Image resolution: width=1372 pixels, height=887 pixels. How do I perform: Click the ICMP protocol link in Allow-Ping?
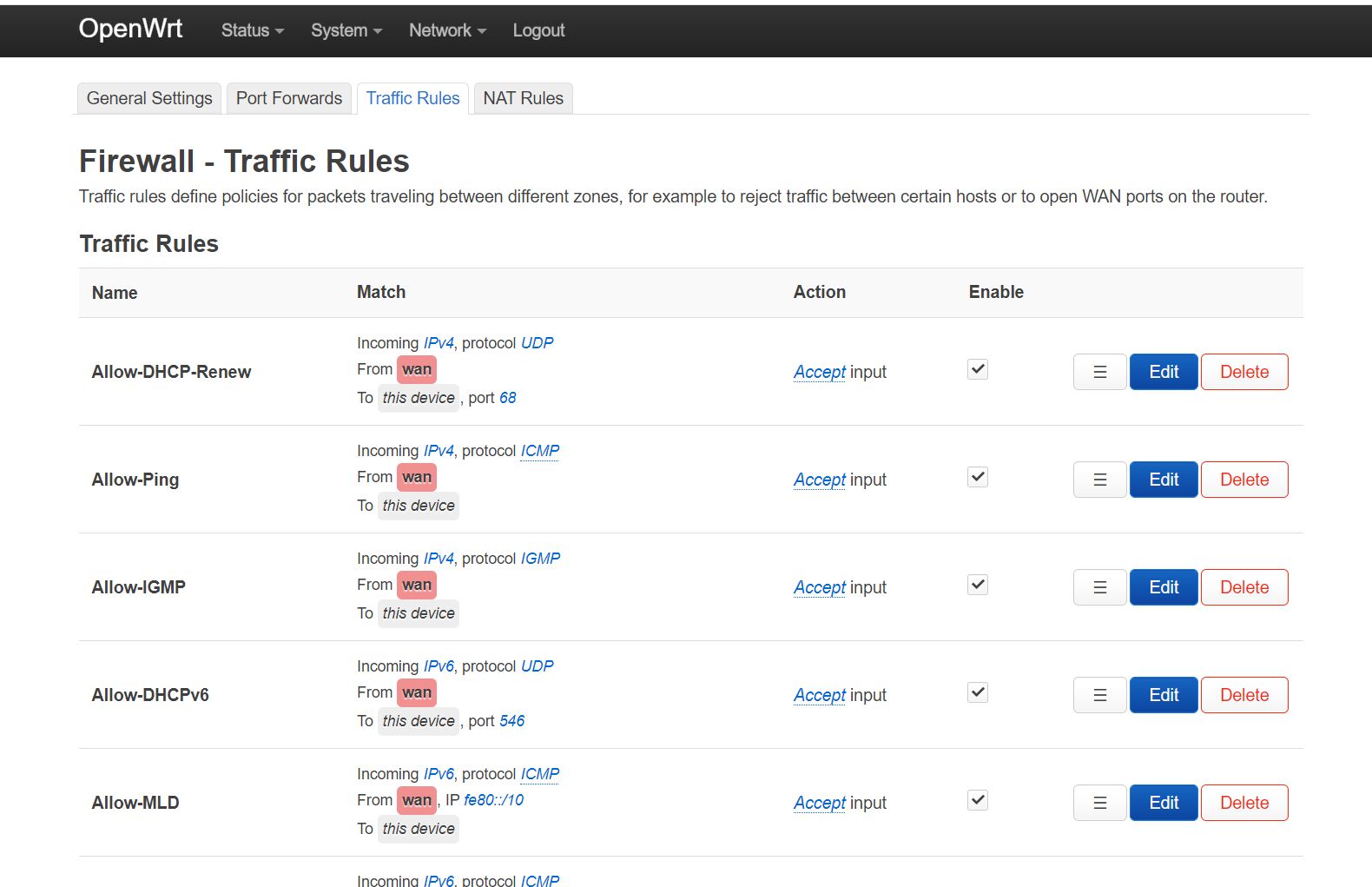540,451
